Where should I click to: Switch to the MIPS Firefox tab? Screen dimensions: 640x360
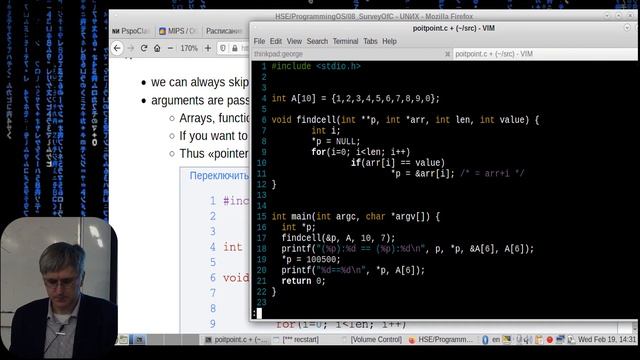(178, 31)
